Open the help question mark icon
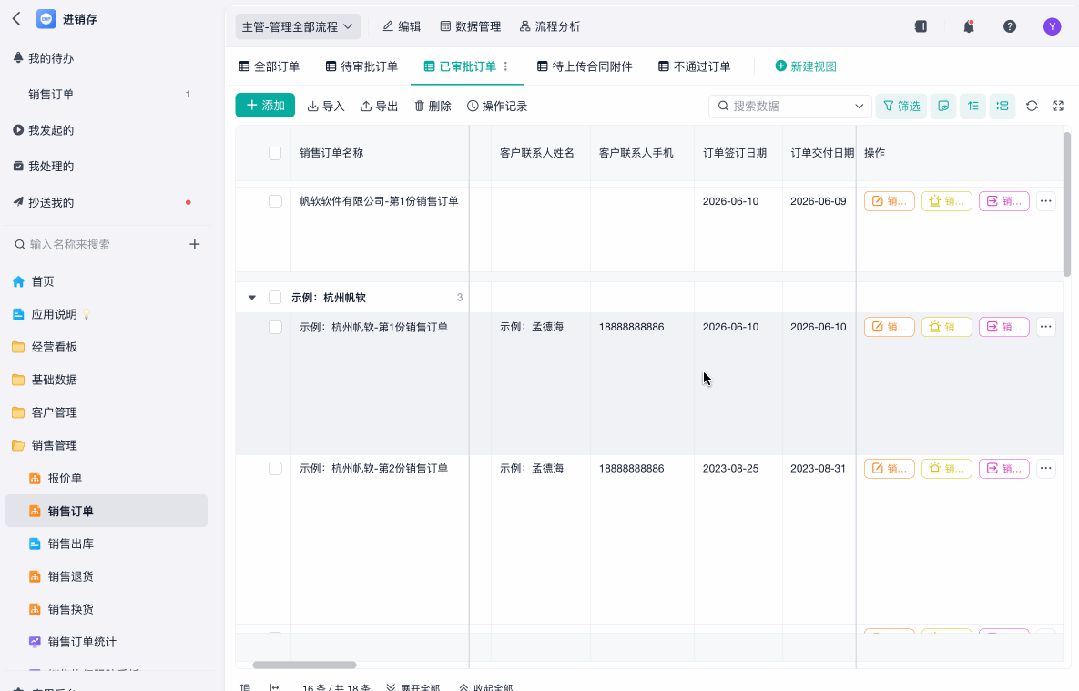The height and width of the screenshot is (691, 1079). (x=1009, y=27)
